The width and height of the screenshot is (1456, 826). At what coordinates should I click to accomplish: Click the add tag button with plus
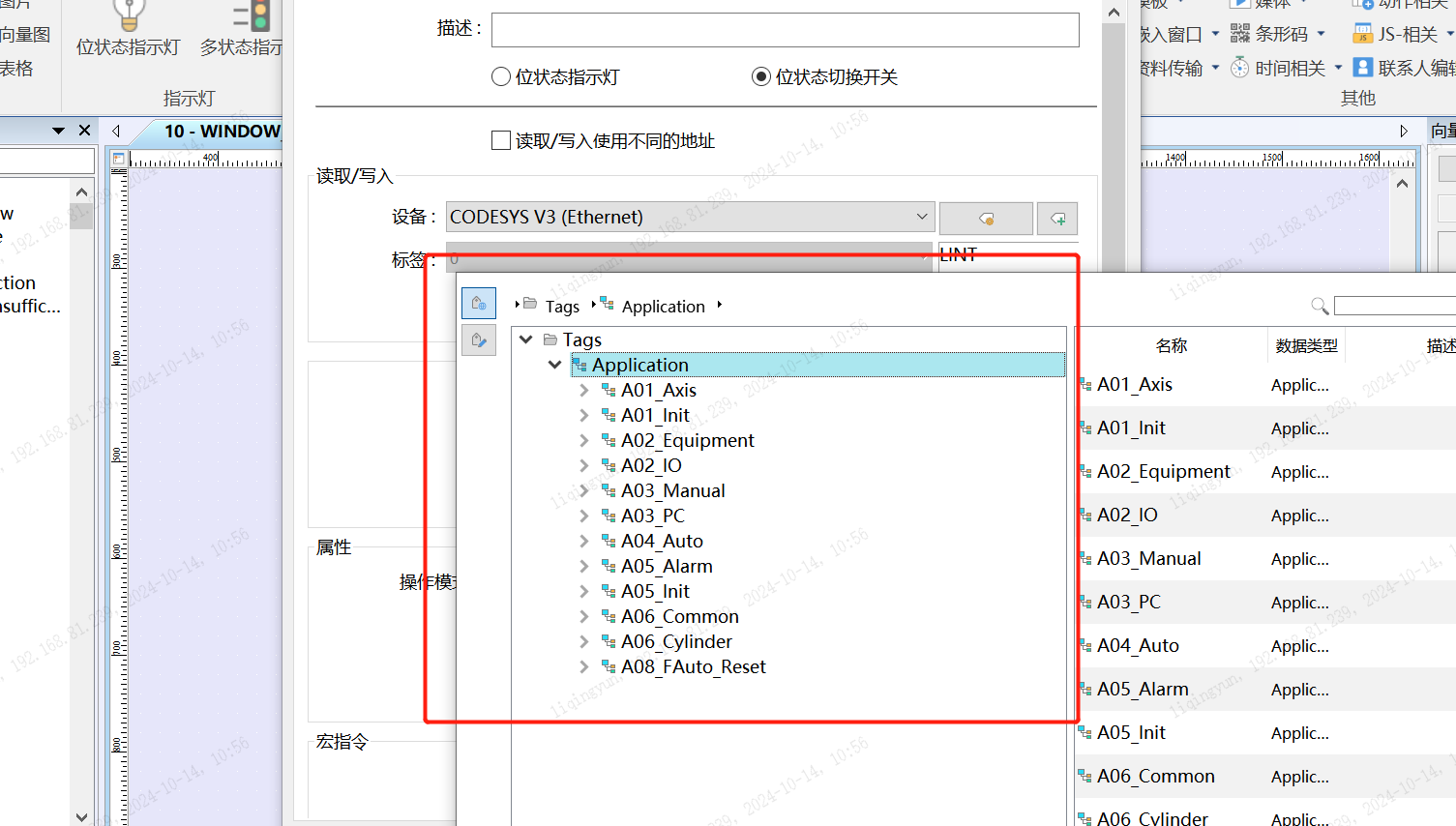coord(1056,219)
